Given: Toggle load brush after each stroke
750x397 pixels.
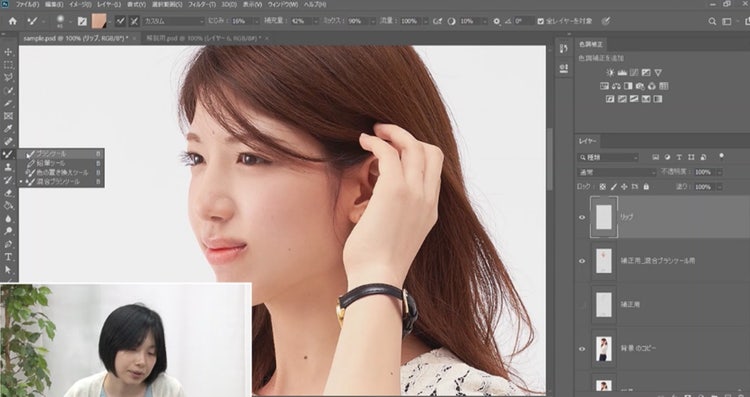Looking at the screenshot, I should tap(121, 21).
